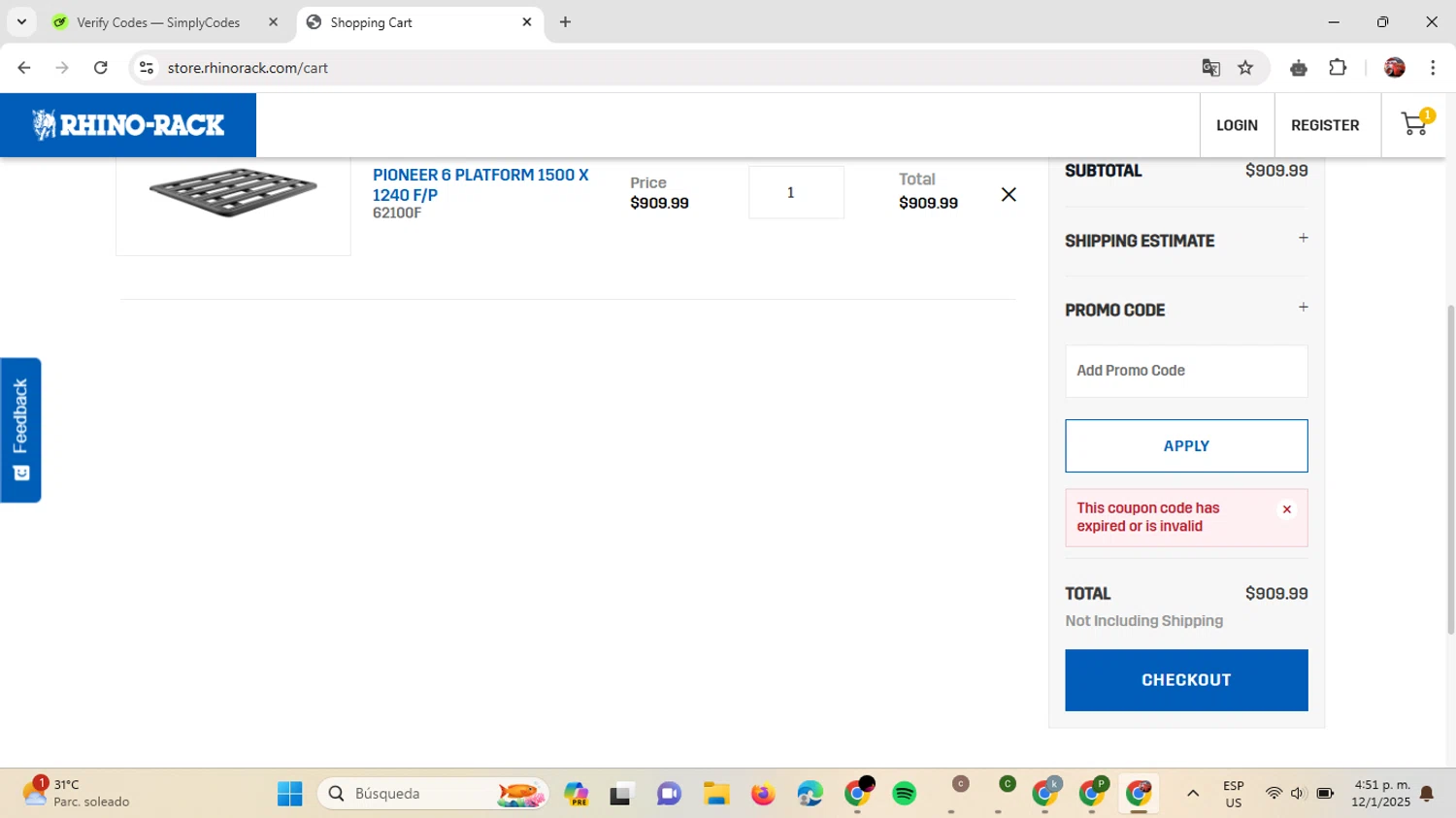Screen dimensions: 1456x818
Task: Click the SKU text 62100F
Action: pos(397,213)
